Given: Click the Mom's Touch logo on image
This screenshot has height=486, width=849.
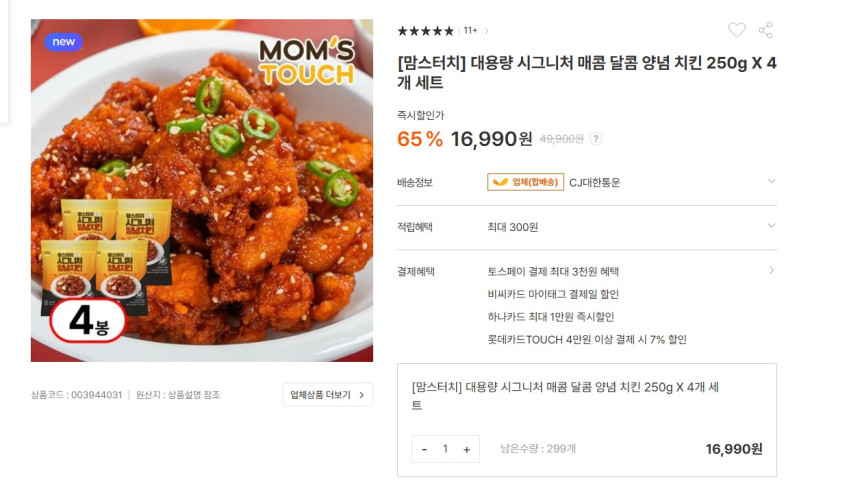Looking at the screenshot, I should (306, 62).
